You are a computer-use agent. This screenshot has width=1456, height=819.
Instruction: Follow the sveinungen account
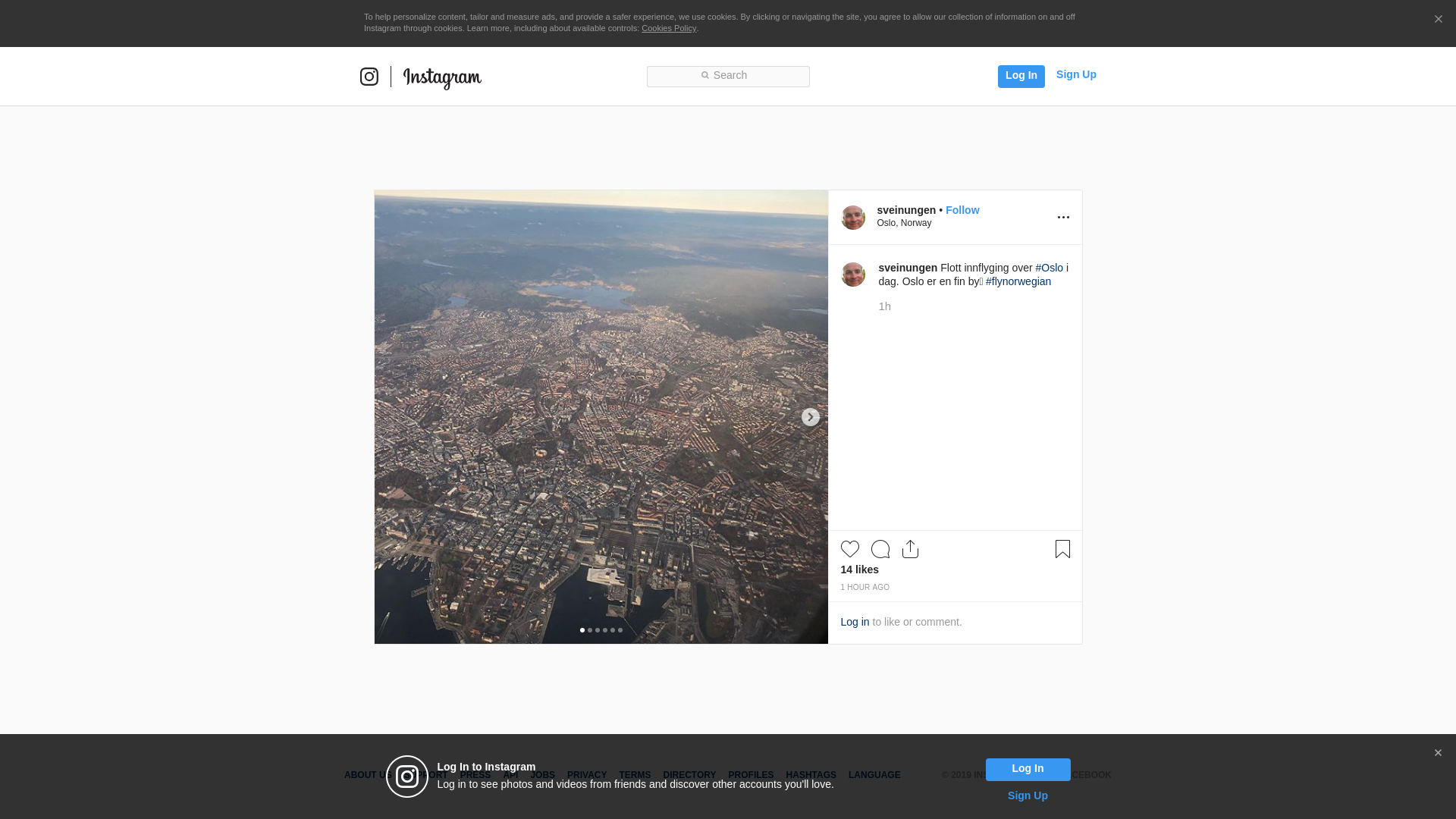tap(962, 210)
